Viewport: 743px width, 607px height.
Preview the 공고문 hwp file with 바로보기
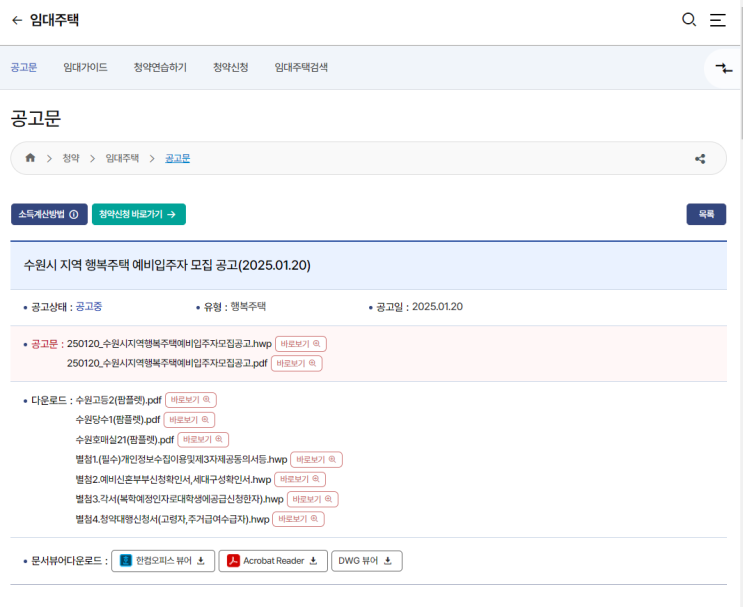click(301, 344)
